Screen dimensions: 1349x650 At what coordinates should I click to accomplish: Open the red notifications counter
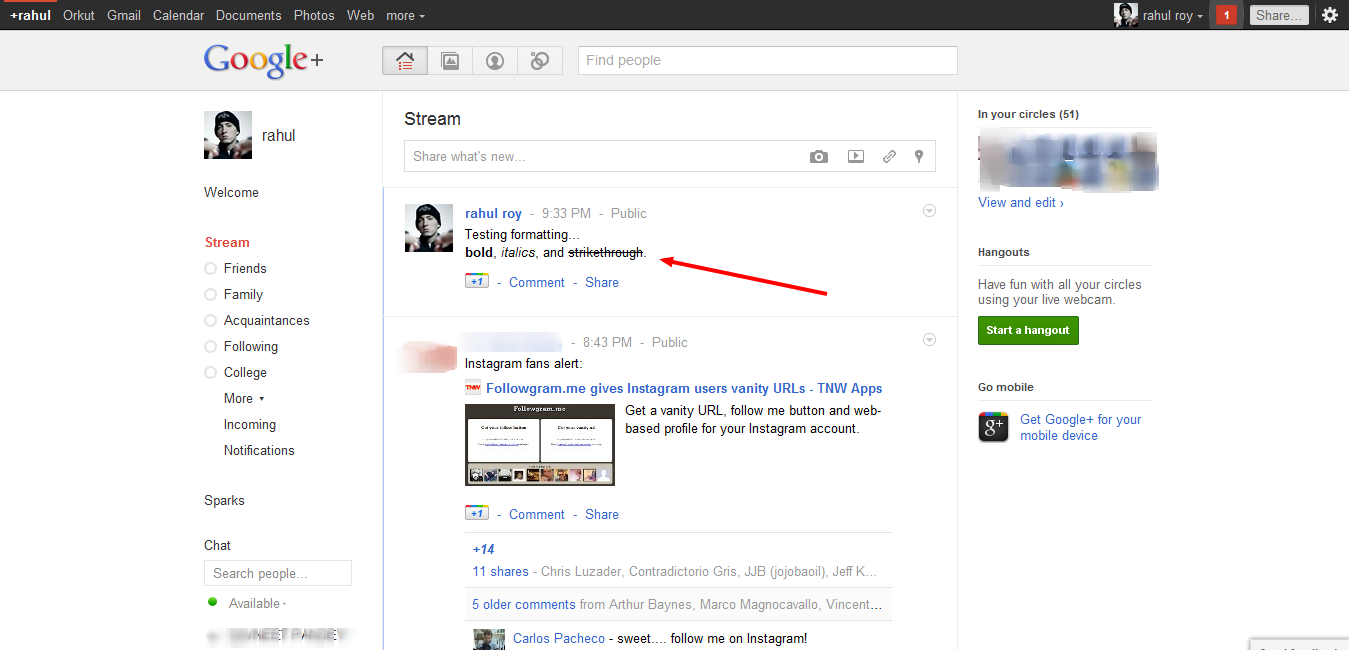1227,15
